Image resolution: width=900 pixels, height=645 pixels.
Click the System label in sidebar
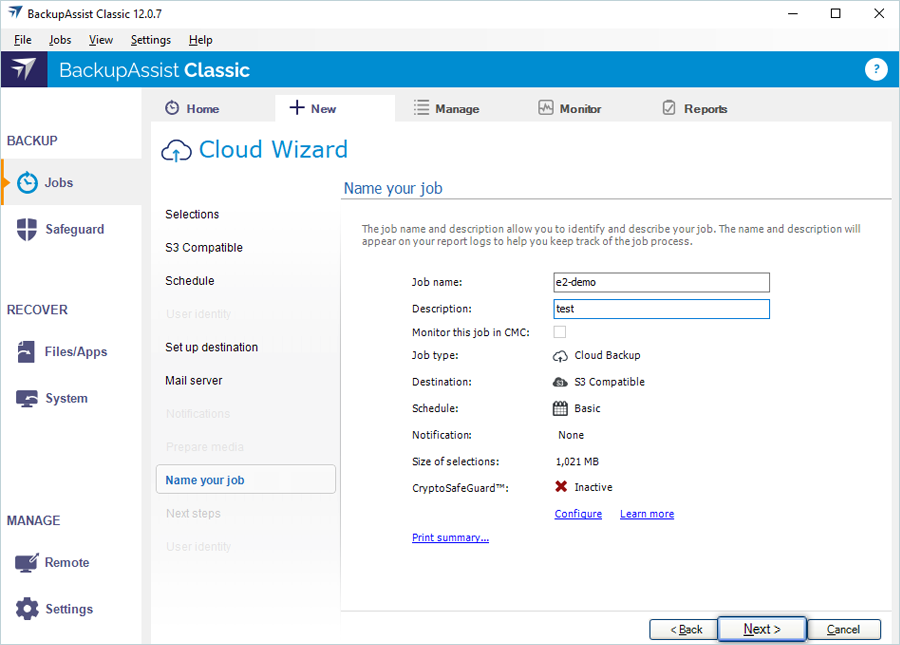point(67,398)
